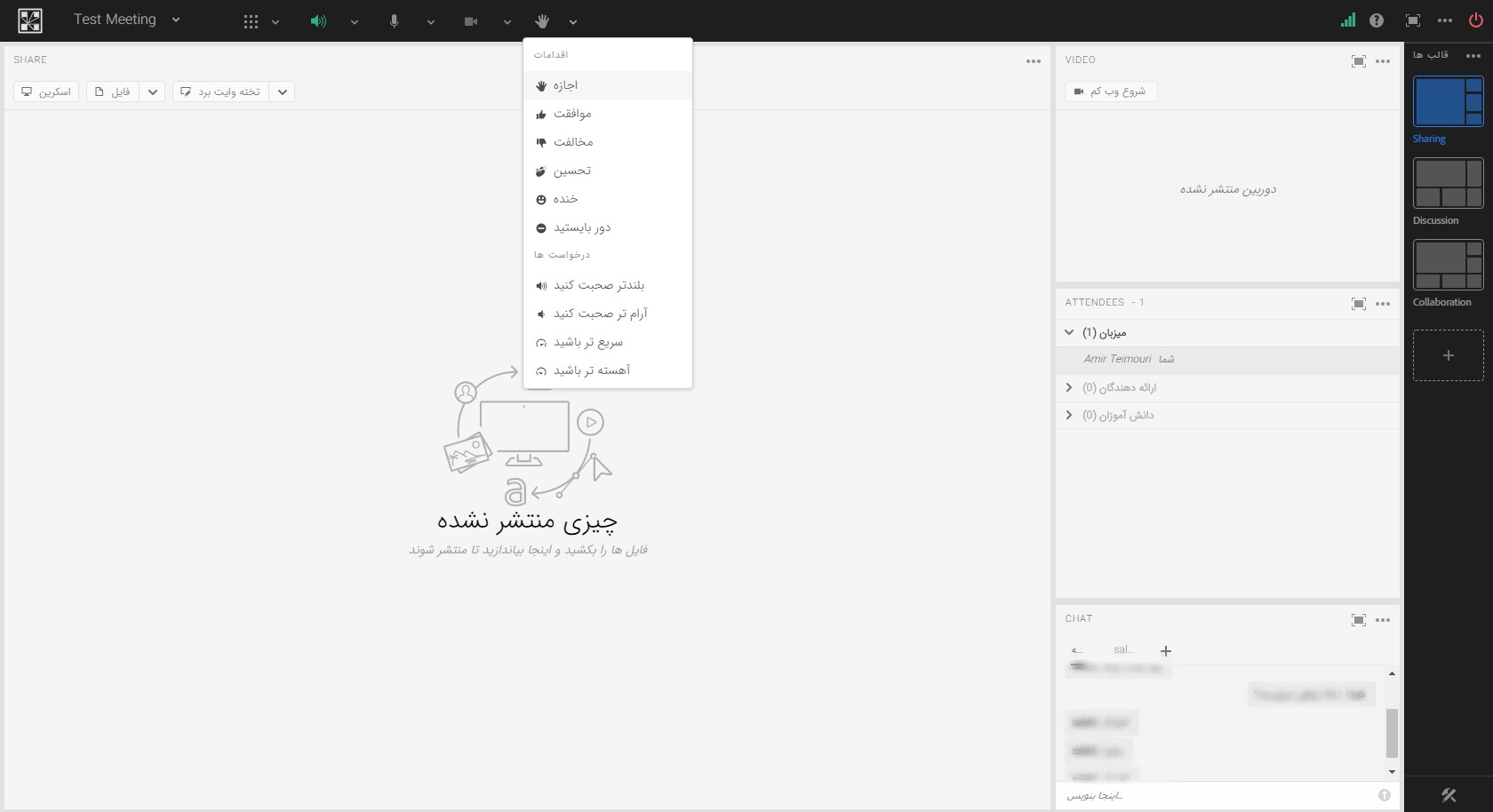Screen dimensions: 1493x812
Task: Click the شروع وب کم button
Action: coord(1111,92)
